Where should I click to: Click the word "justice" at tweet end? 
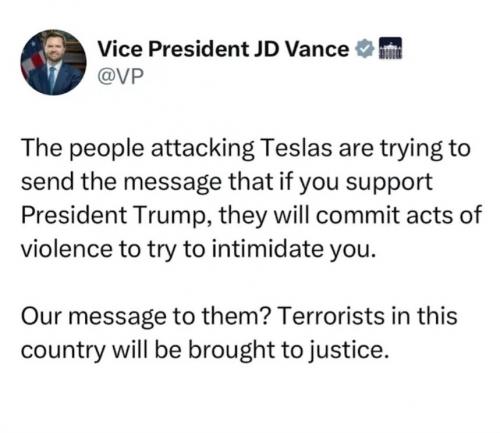pyautogui.click(x=347, y=351)
